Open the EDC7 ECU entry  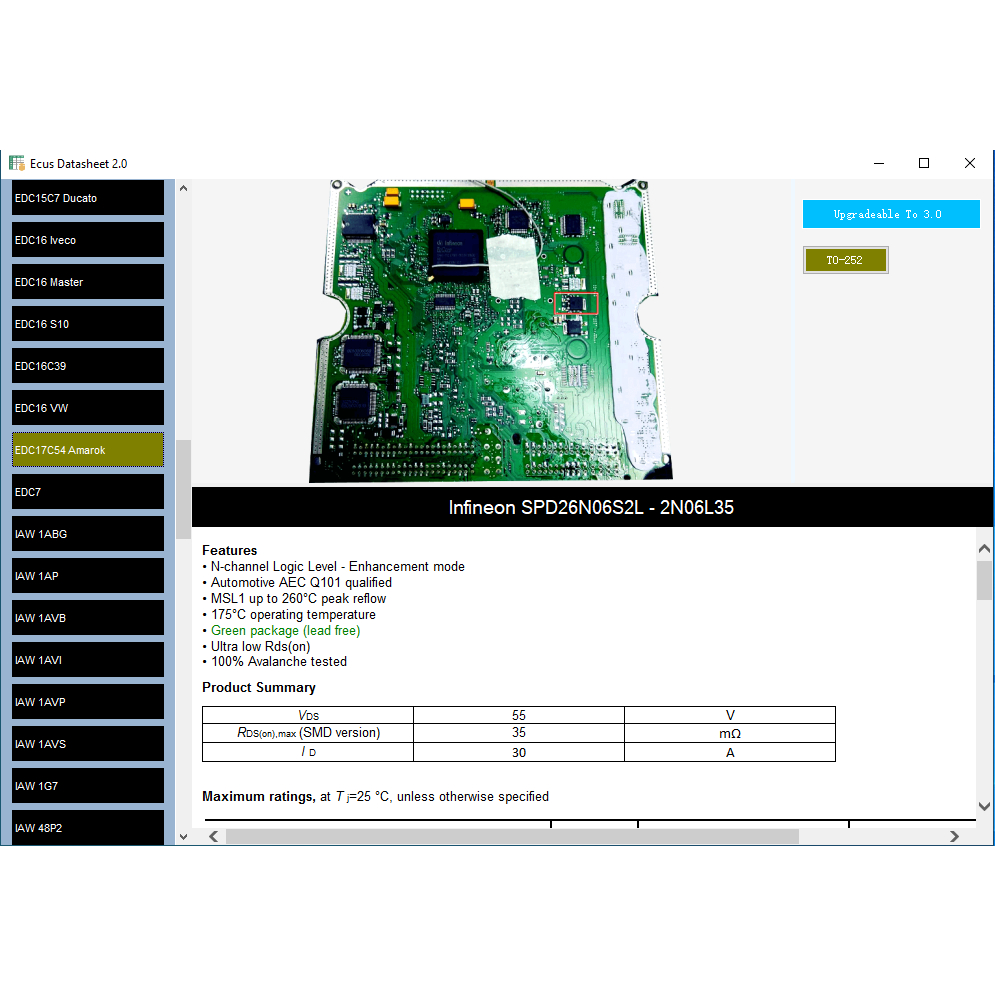88,492
